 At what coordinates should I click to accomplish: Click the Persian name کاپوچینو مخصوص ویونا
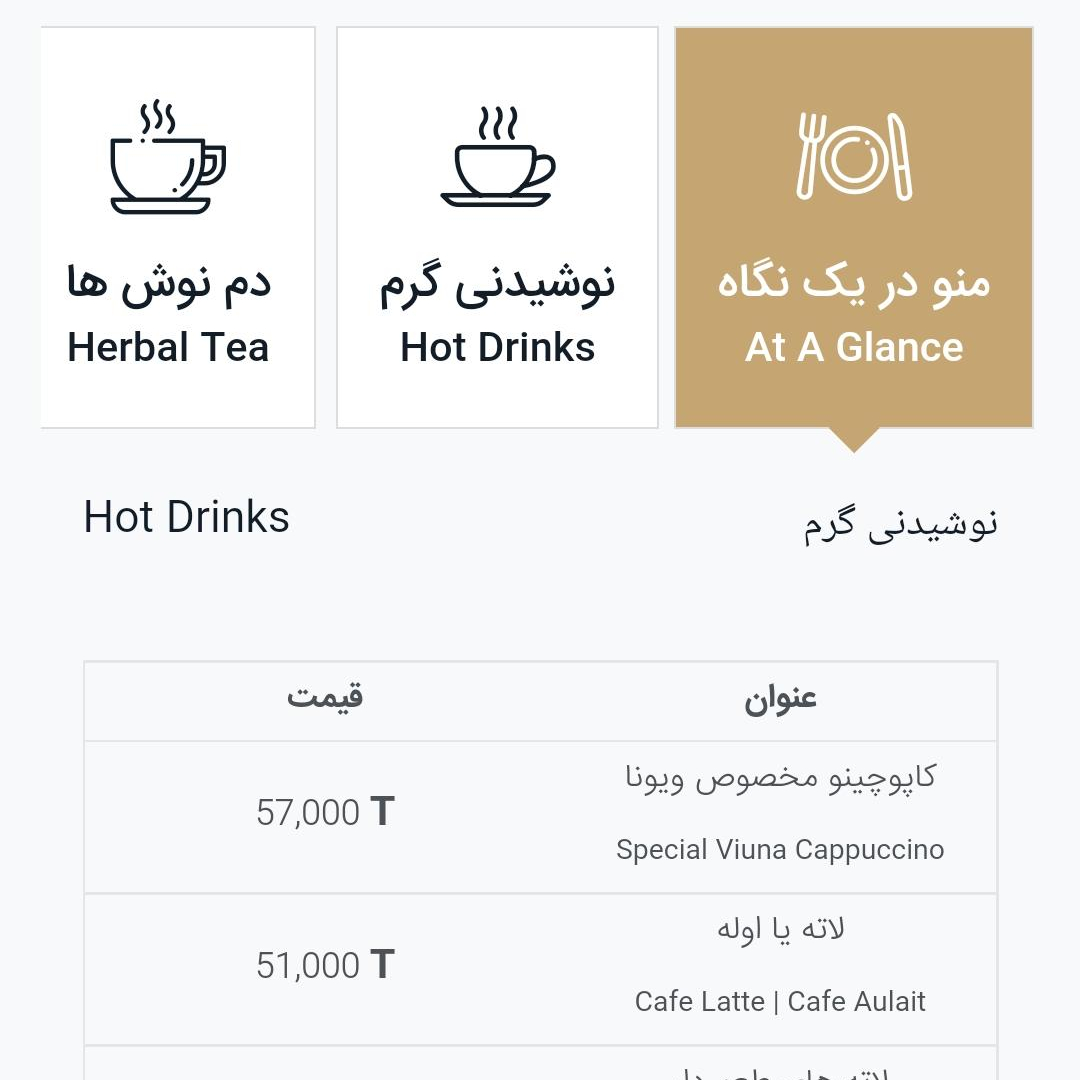[x=780, y=778]
